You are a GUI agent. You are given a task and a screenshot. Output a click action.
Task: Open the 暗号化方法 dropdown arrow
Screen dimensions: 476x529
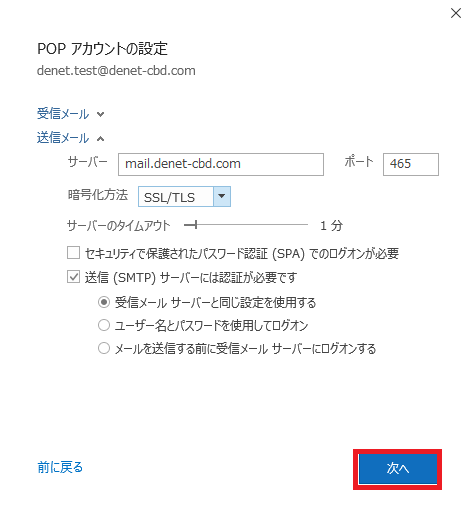222,196
